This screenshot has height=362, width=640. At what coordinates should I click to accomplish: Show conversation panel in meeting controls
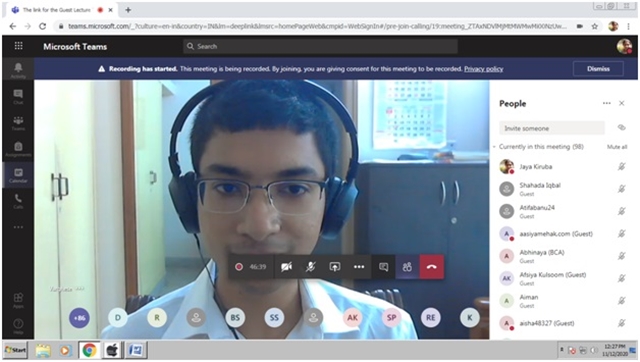(x=383, y=267)
